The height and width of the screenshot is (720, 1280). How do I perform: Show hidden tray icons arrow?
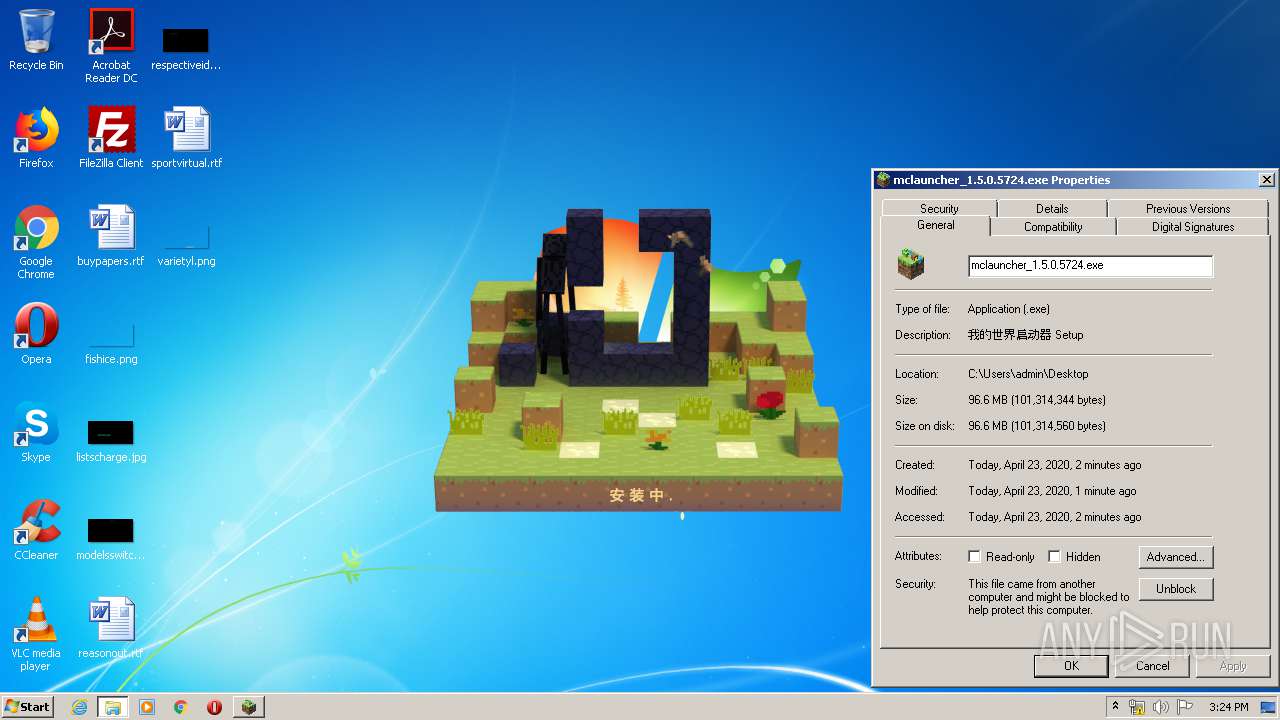click(x=1116, y=707)
